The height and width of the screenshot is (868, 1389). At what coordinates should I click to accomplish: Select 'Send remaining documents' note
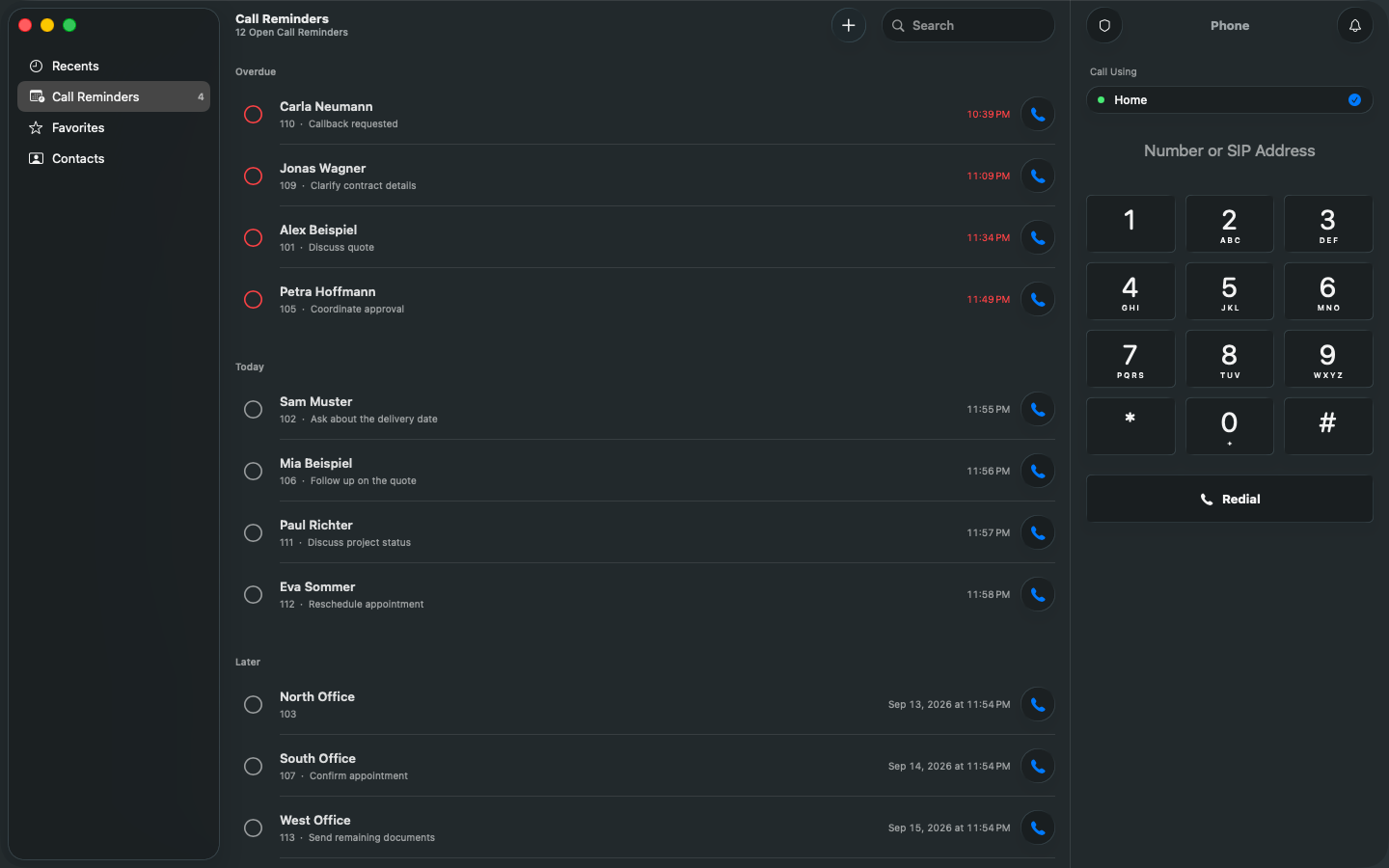[371, 837]
